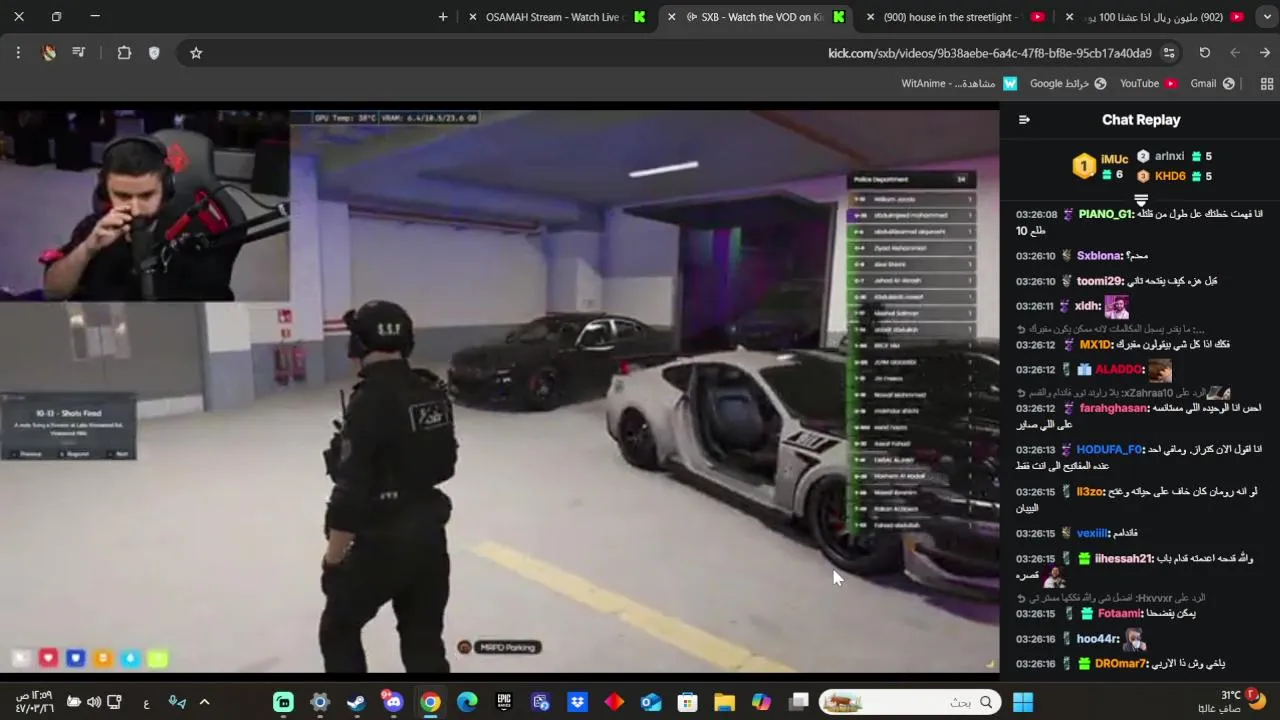Select vexiiil username in chat
Screen dimensions: 1280x720
(1093, 534)
